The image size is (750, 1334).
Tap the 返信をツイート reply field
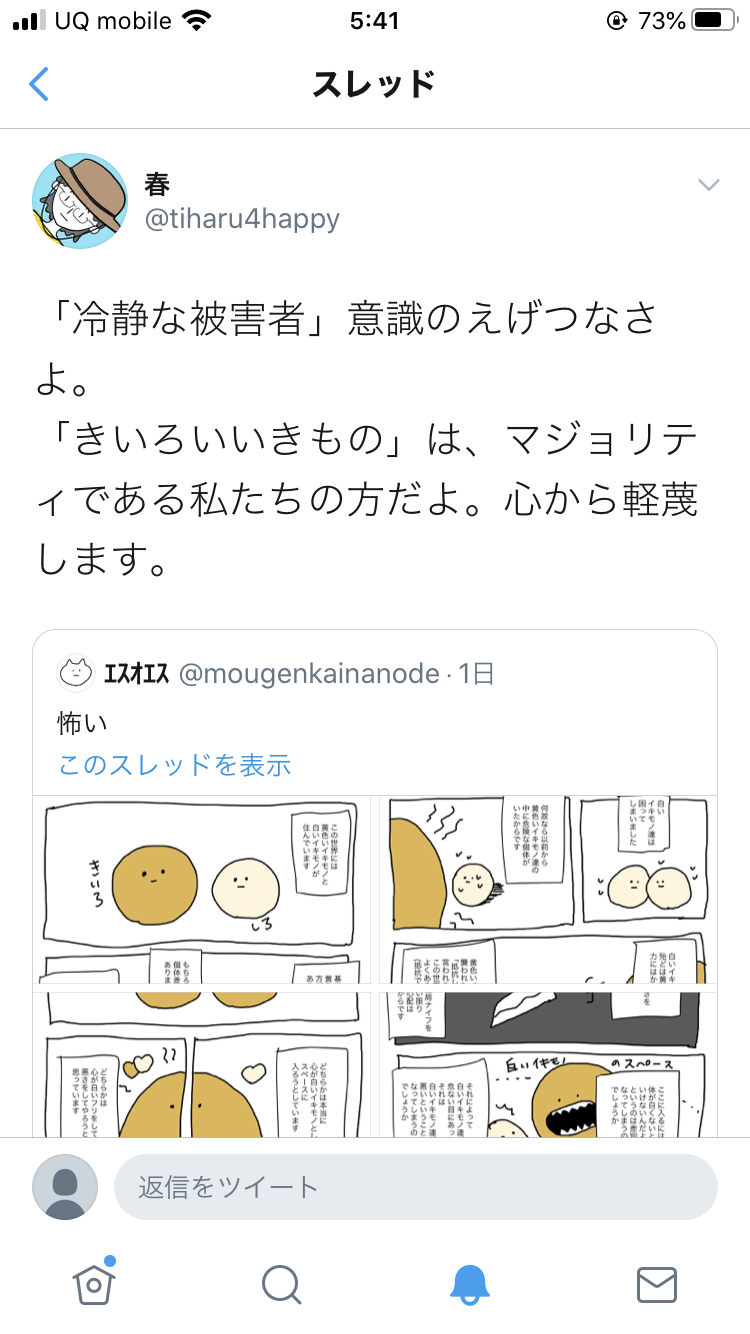point(415,1187)
